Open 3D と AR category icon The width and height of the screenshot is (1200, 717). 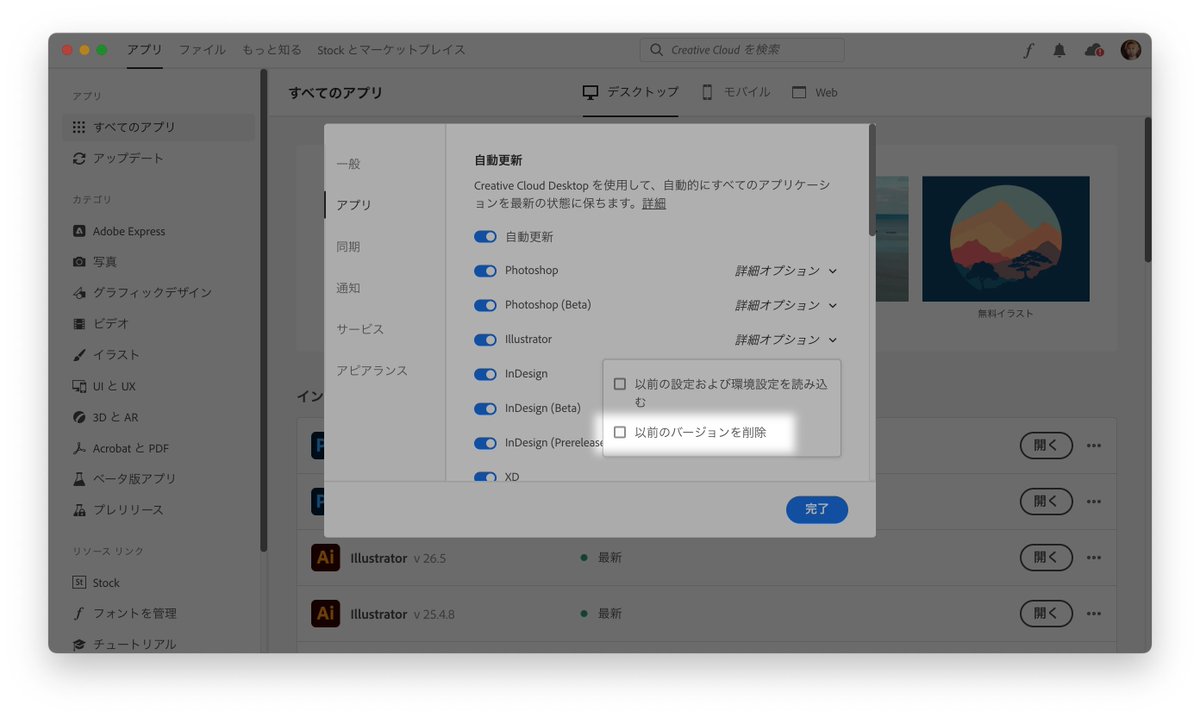79,417
